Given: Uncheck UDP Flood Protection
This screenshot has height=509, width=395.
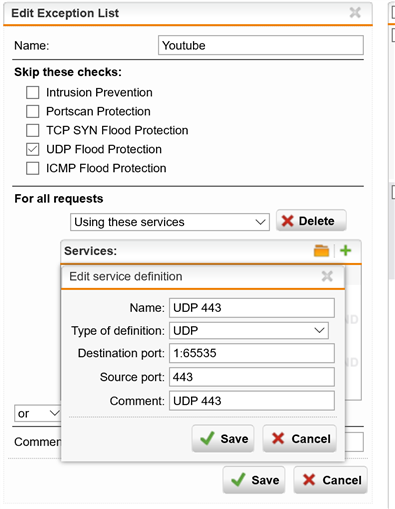Looking at the screenshot, I should [x=33, y=149].
